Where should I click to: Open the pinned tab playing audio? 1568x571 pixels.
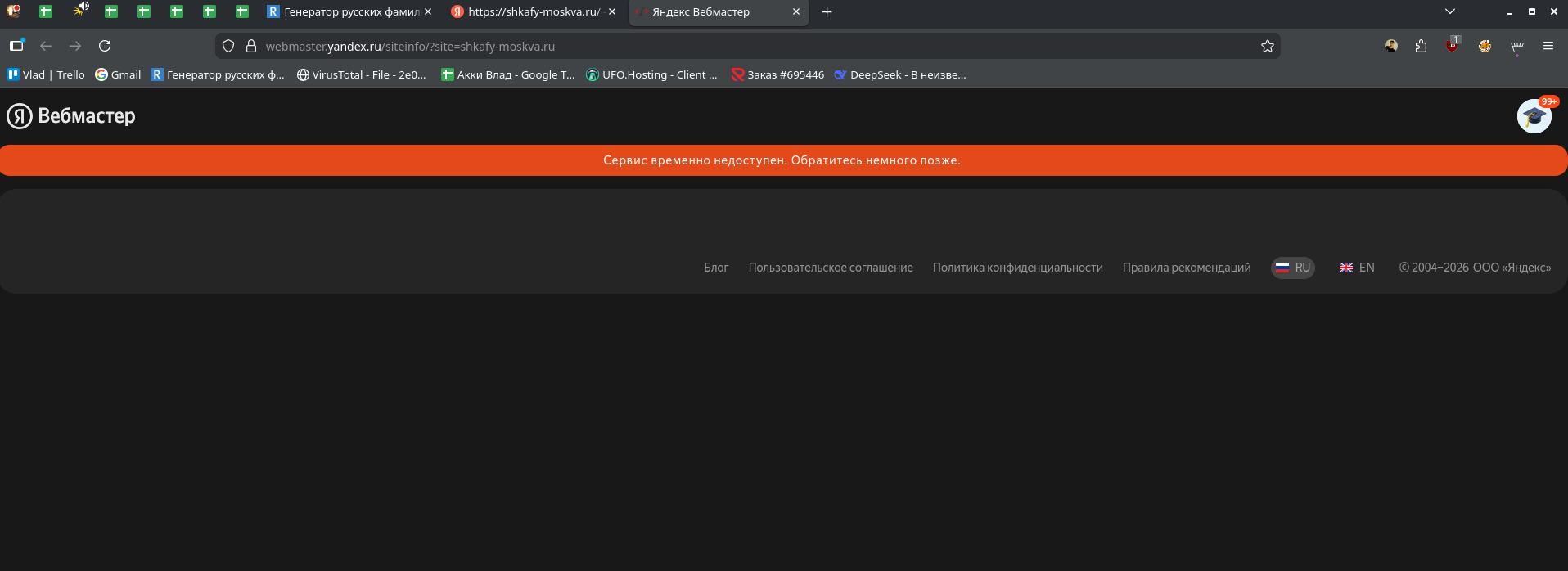coord(79,11)
